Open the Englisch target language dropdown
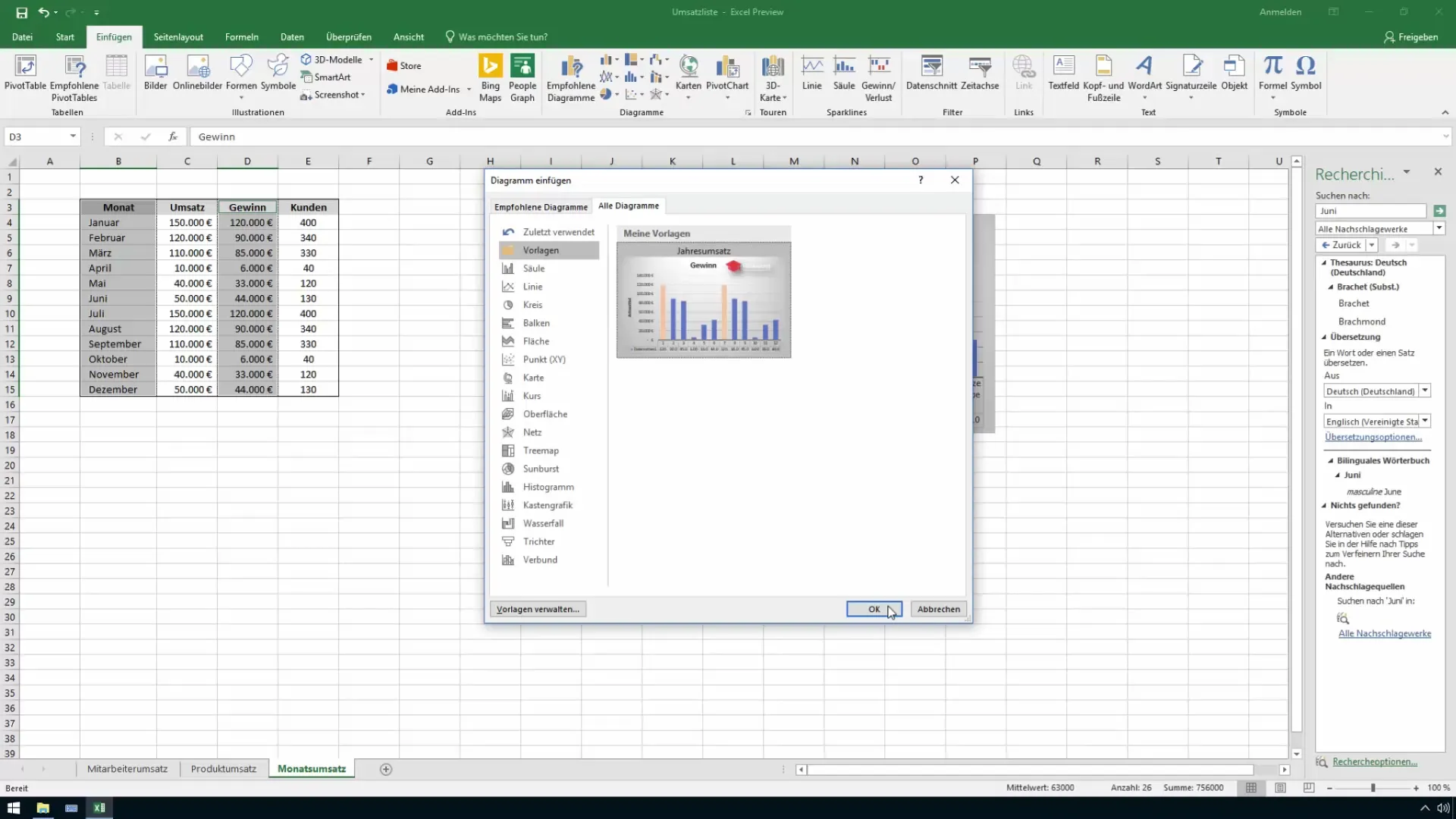This screenshot has width=1456, height=819. 1425,421
